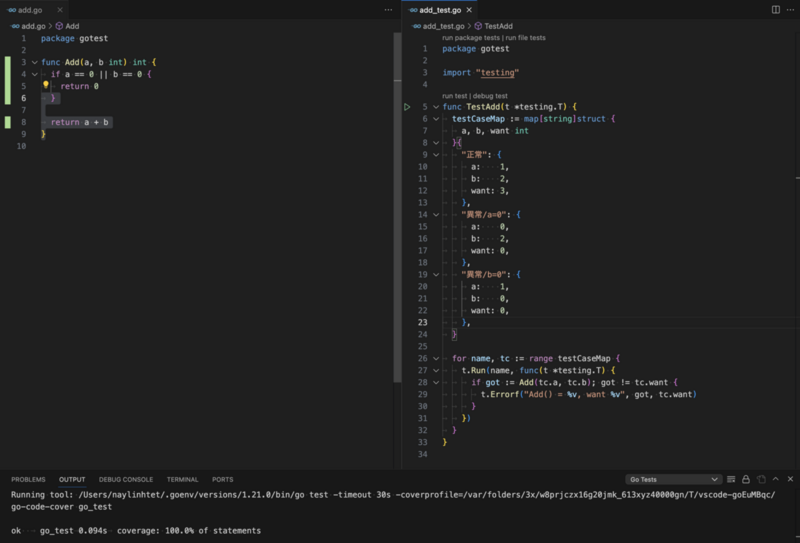The width and height of the screenshot is (800, 543).
Task: Collapse fold chevron at line 8
Action: coord(436,143)
